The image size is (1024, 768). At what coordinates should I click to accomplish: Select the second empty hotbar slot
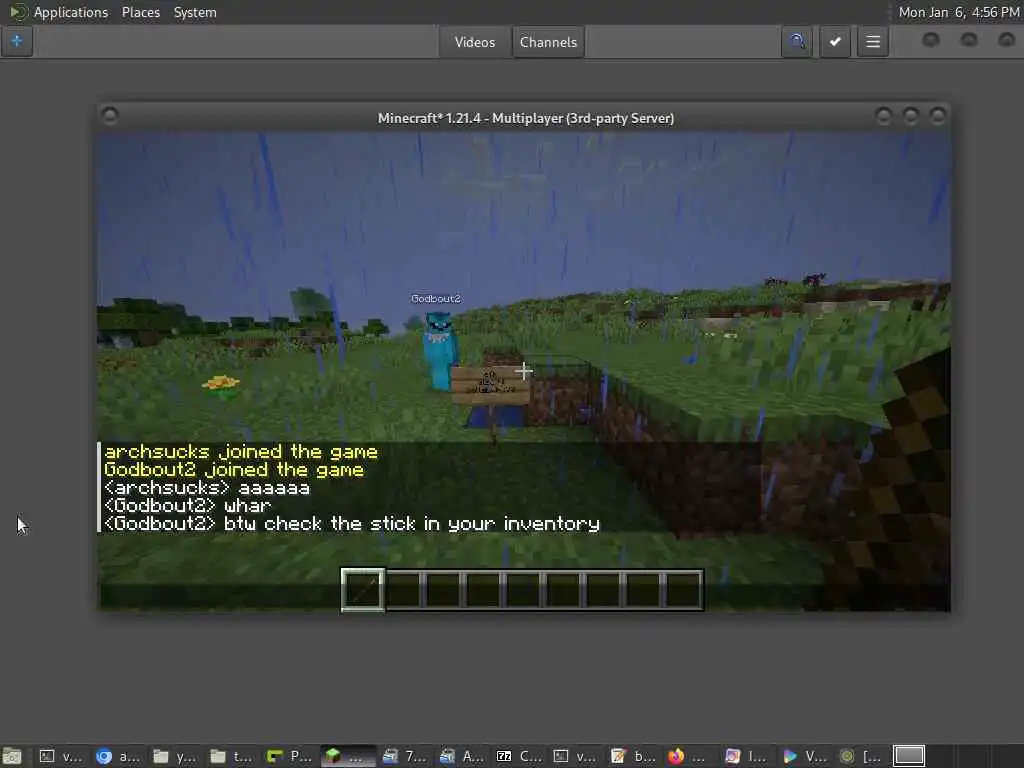403,590
